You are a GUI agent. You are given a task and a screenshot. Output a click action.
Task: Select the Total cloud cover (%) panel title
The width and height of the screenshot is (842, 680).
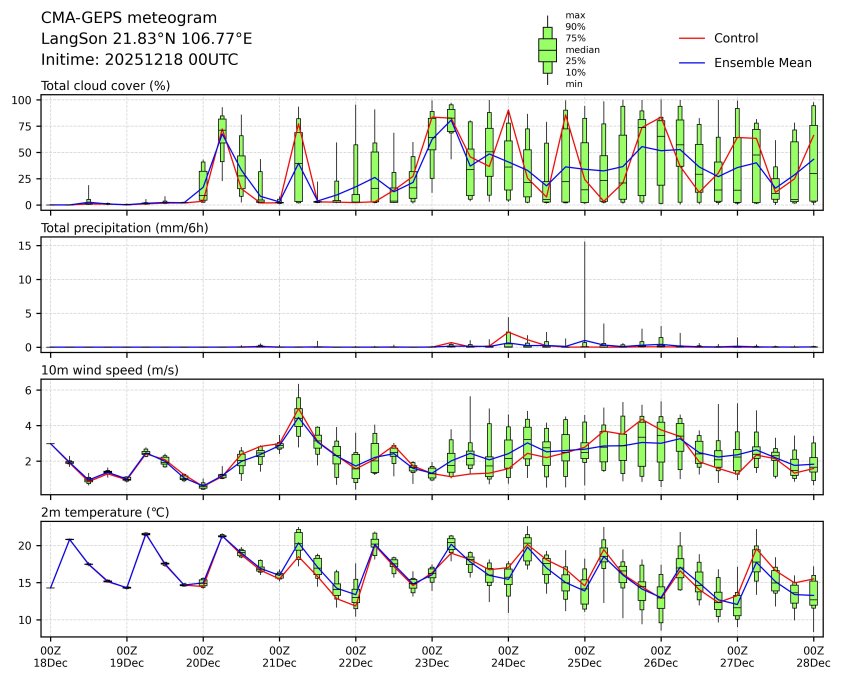coord(105,85)
